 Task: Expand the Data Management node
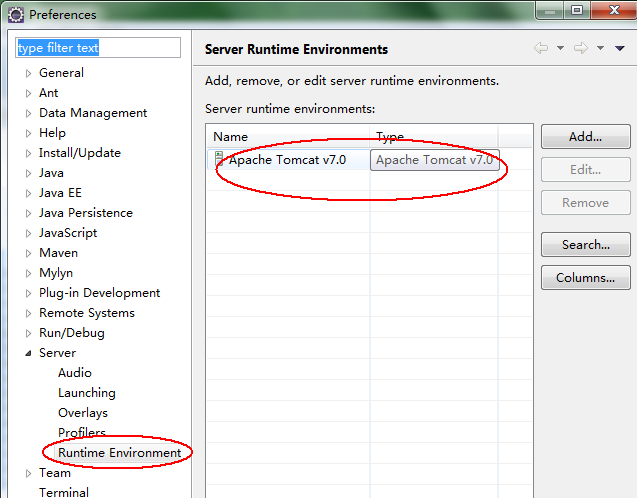[28, 113]
